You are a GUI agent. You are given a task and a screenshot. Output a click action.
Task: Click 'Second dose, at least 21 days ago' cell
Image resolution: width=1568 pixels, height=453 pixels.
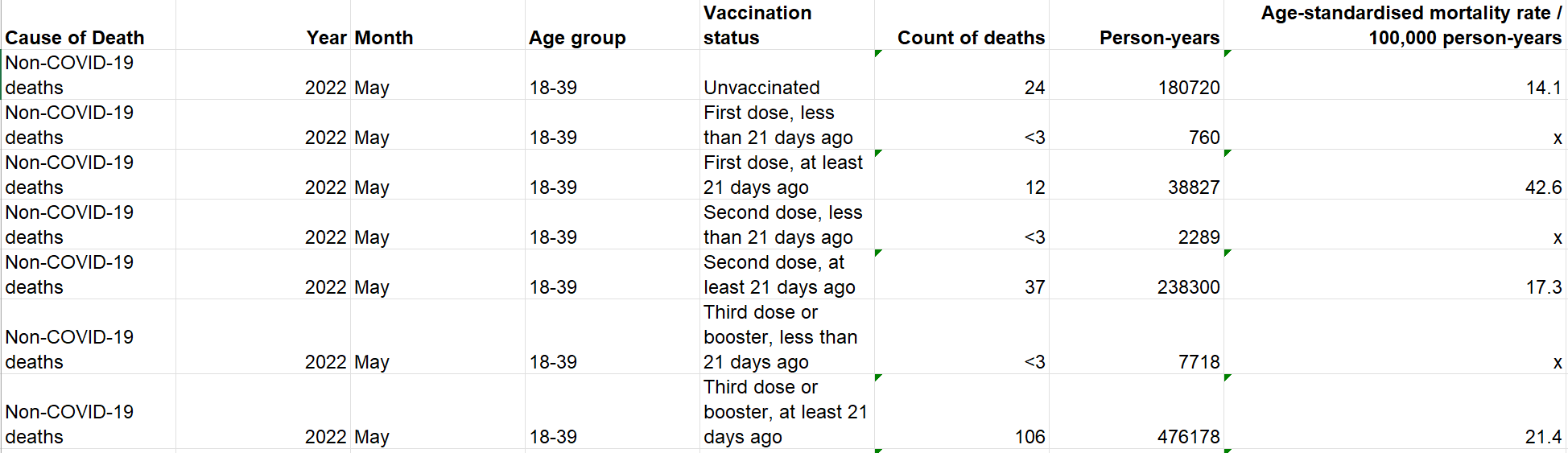(x=787, y=274)
